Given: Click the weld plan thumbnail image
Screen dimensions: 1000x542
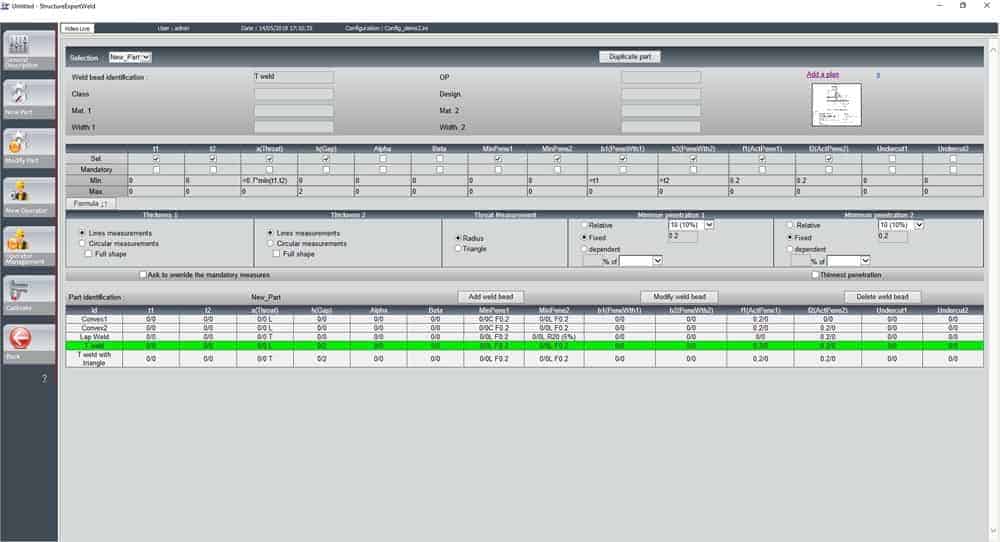Looking at the screenshot, I should [835, 104].
